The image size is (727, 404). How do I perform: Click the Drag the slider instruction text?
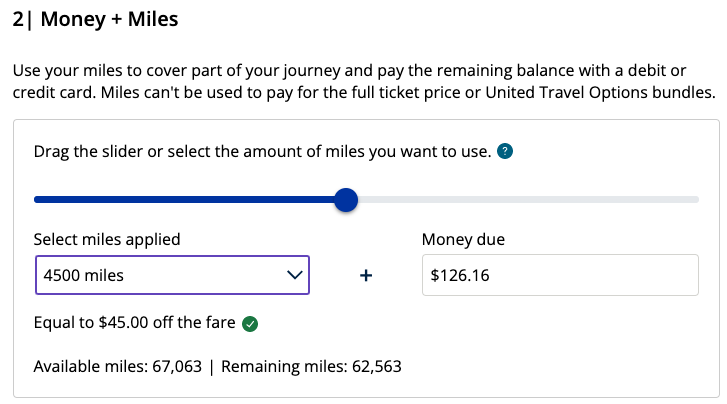(x=261, y=152)
